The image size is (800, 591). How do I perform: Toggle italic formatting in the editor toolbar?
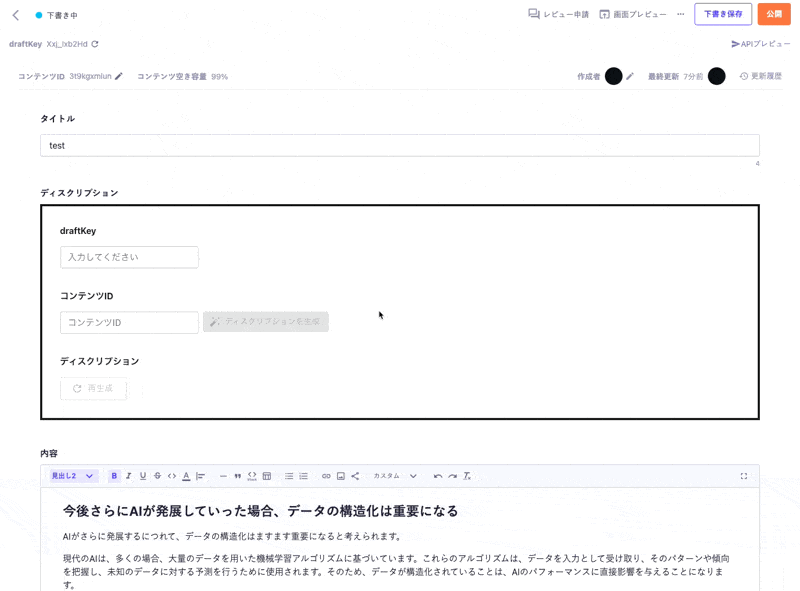pyautogui.click(x=128, y=476)
